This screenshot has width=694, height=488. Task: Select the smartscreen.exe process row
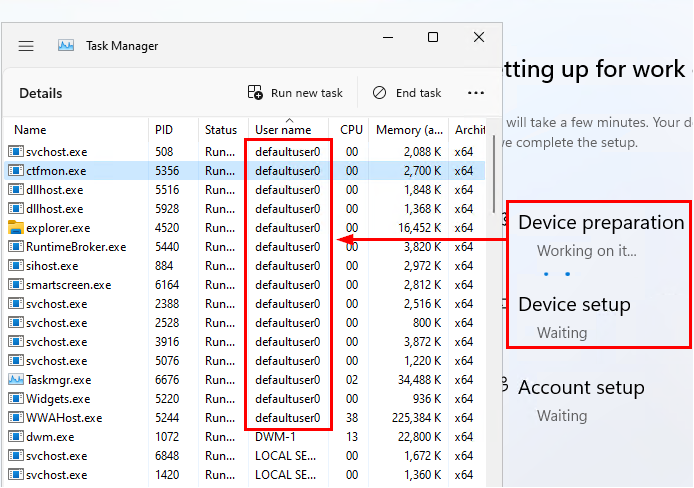coord(68,285)
